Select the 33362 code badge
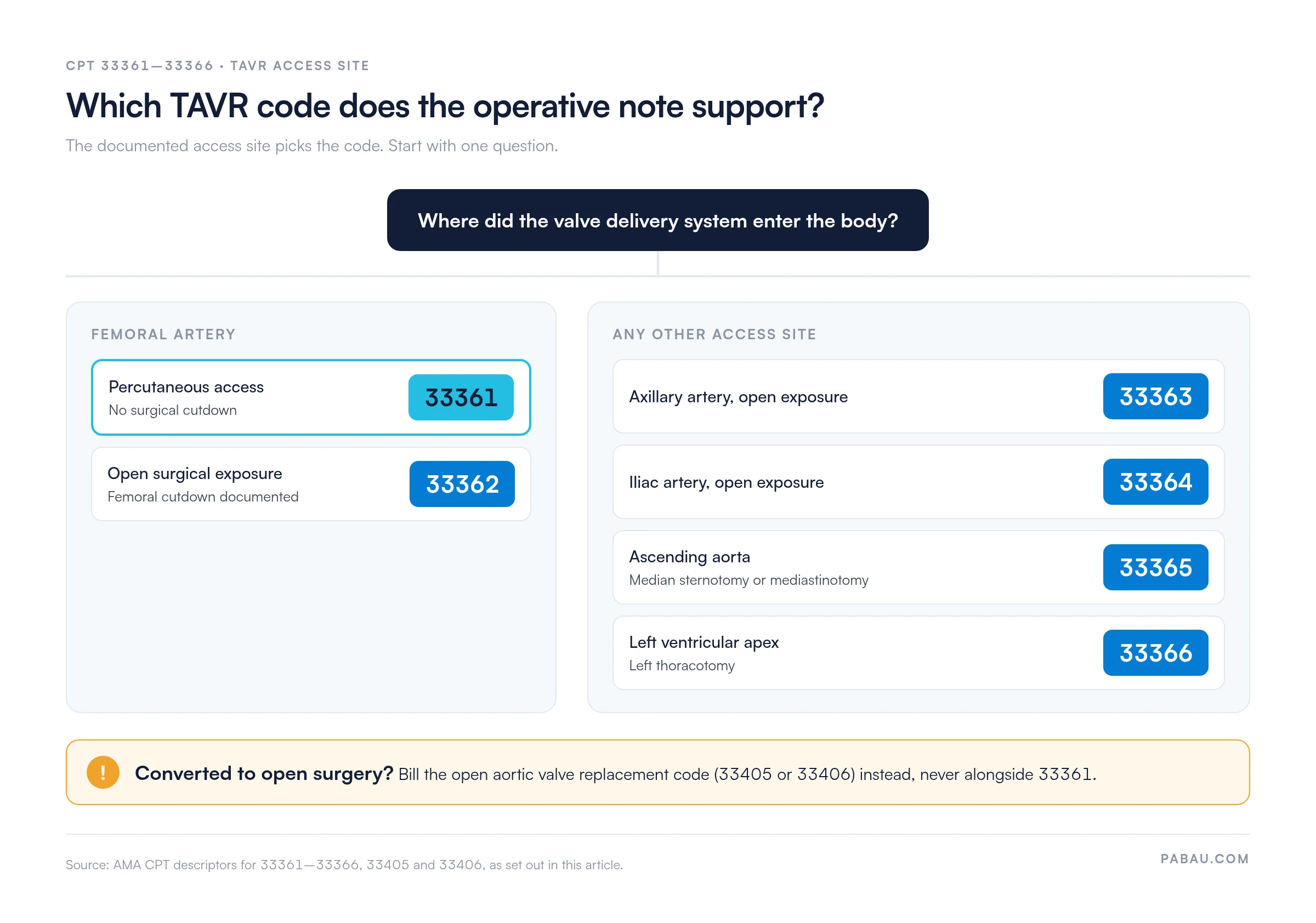Image resolution: width=1316 pixels, height=923 pixels. pos(462,483)
